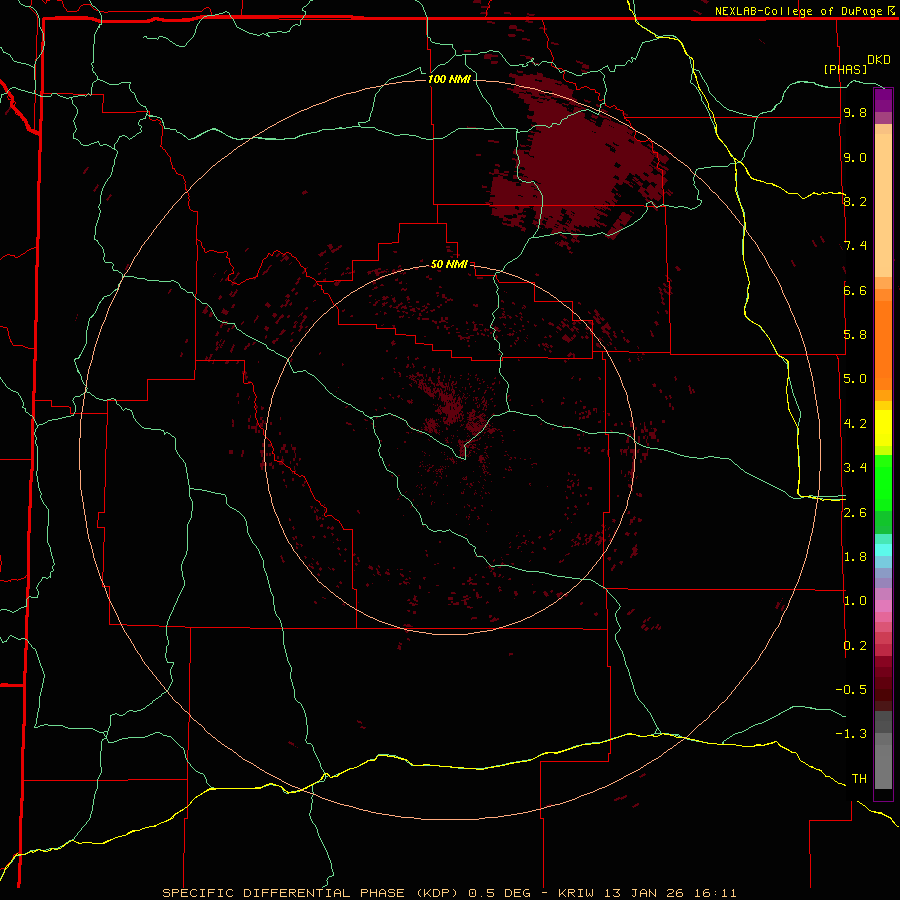Click the product title caption at the bottom

pos(449,893)
